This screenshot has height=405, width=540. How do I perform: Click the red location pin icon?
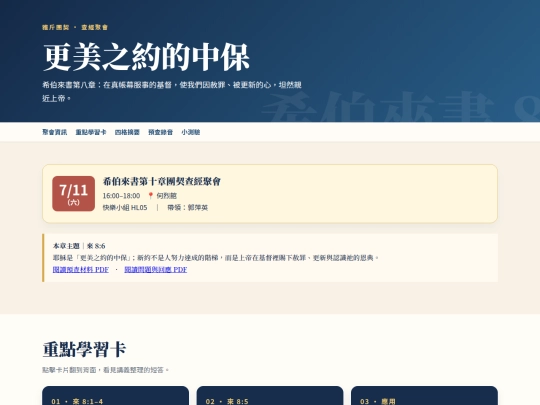[x=150, y=196]
